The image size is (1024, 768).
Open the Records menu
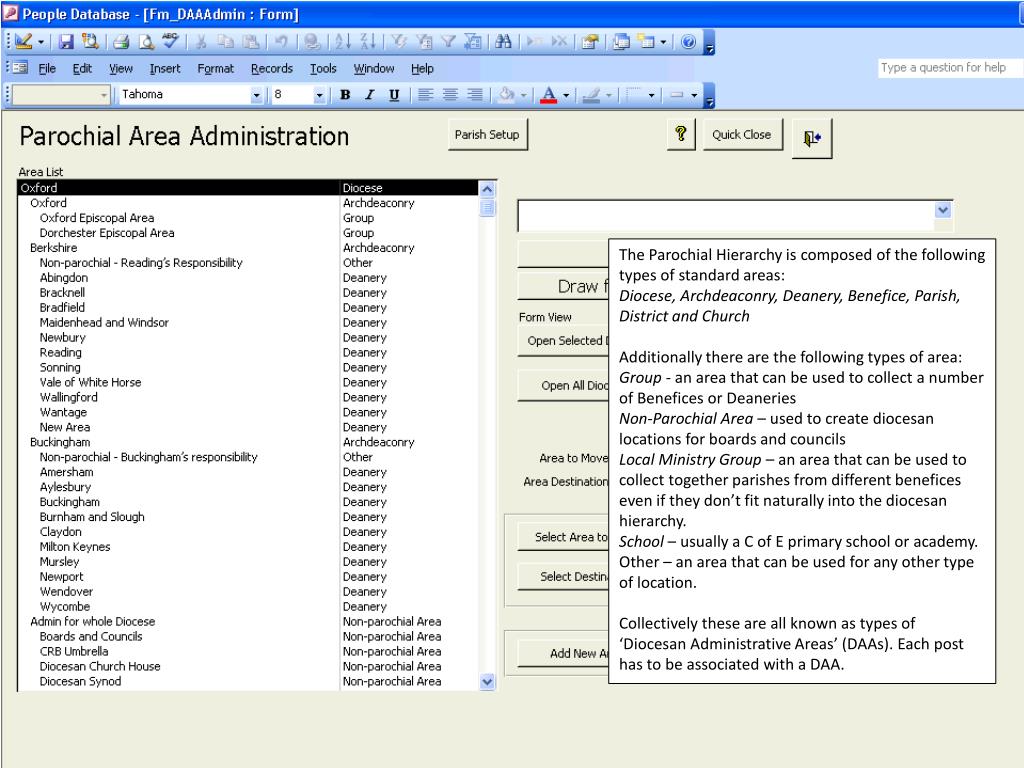click(272, 69)
